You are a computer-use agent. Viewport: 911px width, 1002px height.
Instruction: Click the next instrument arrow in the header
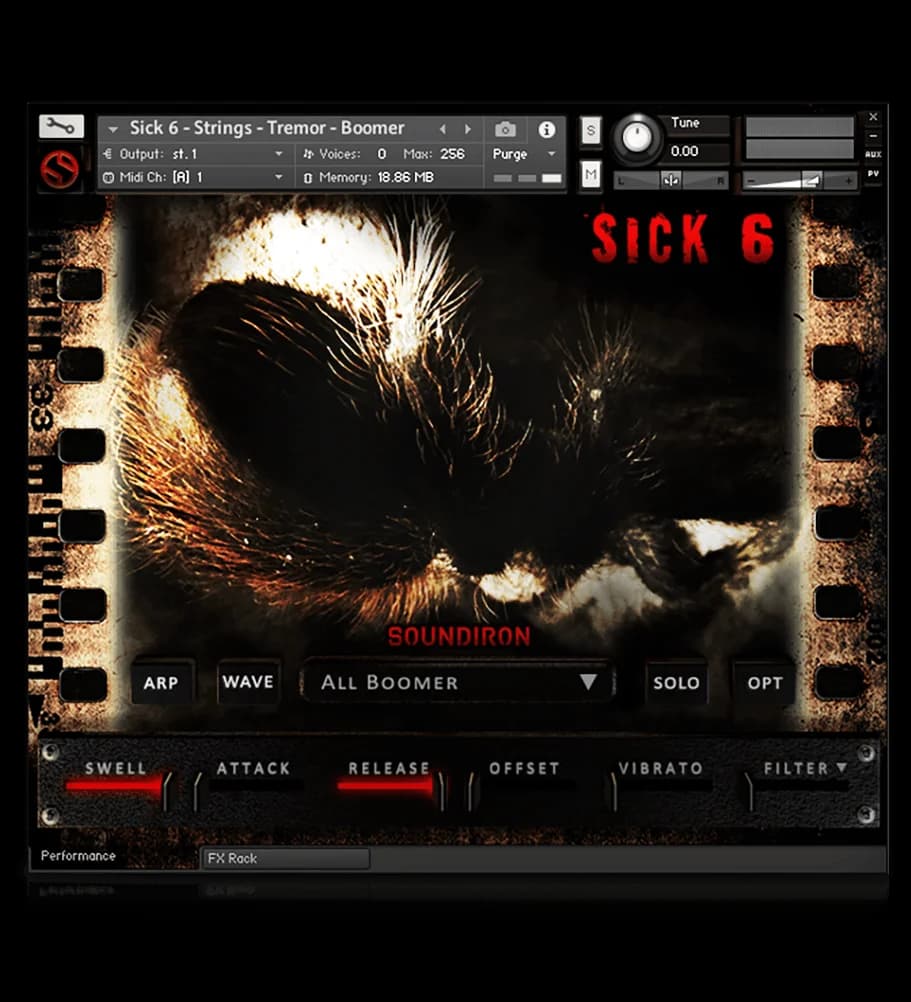(466, 129)
